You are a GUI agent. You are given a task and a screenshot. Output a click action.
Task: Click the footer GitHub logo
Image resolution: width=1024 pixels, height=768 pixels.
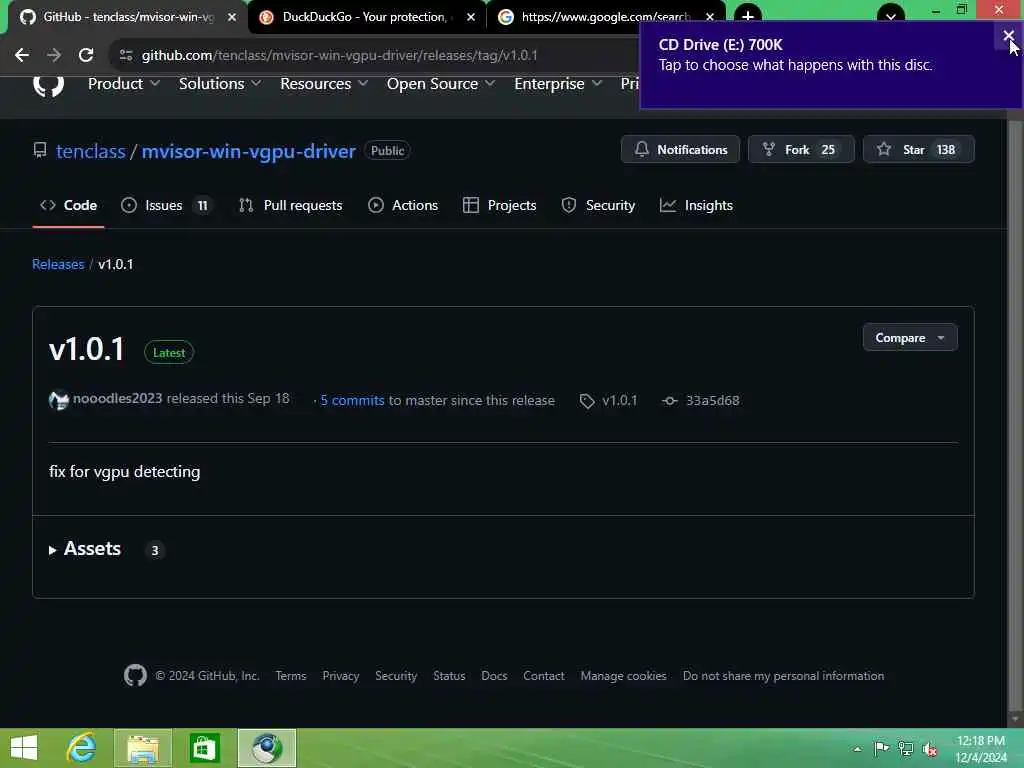[135, 675]
